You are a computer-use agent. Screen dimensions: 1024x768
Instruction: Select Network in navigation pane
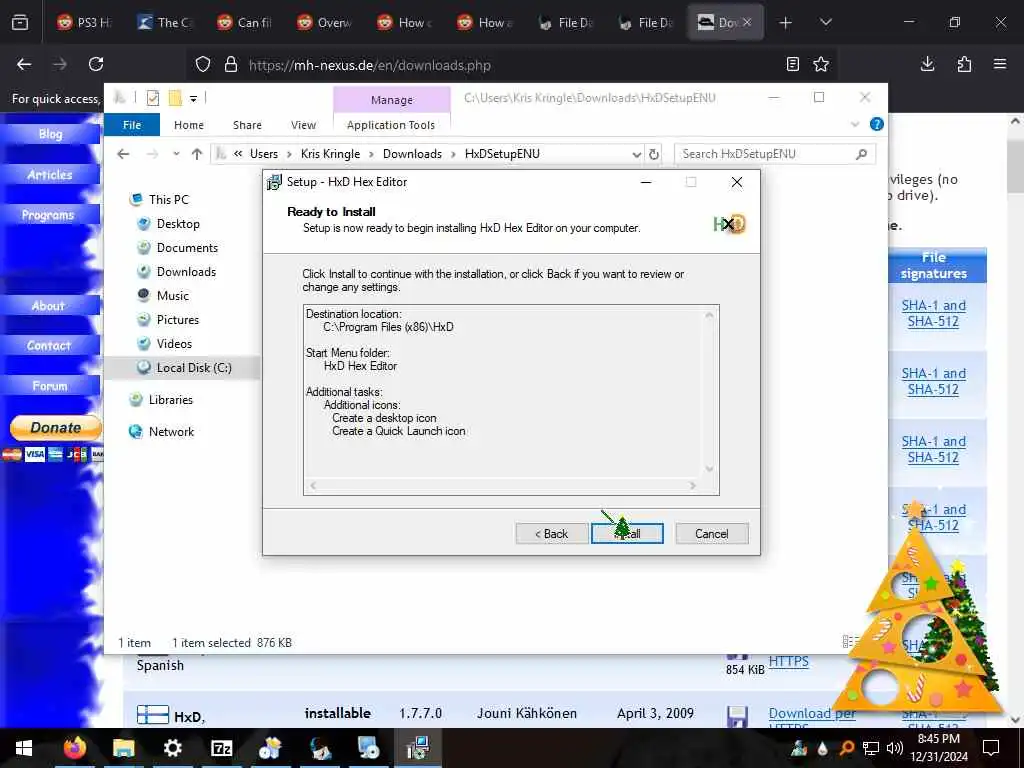[x=171, y=432]
